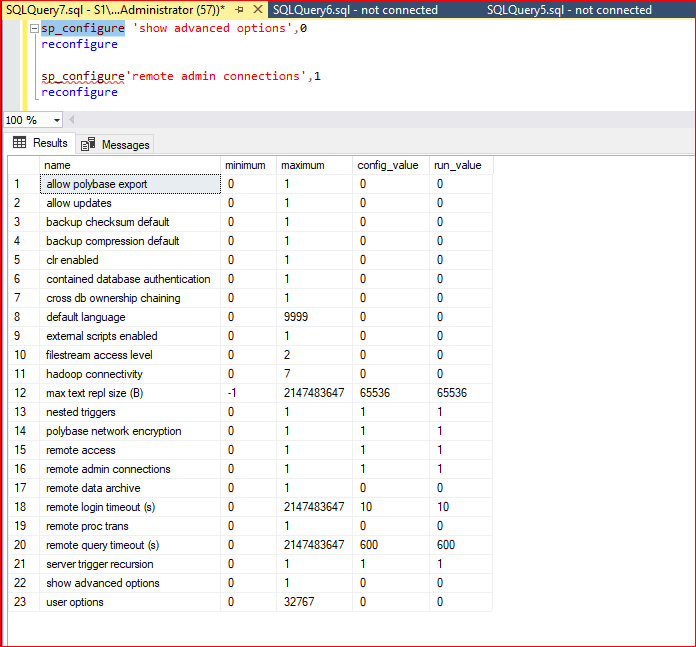The height and width of the screenshot is (647, 696).
Task: Pin the SQLQuery7.sql tab
Action: pos(238,10)
